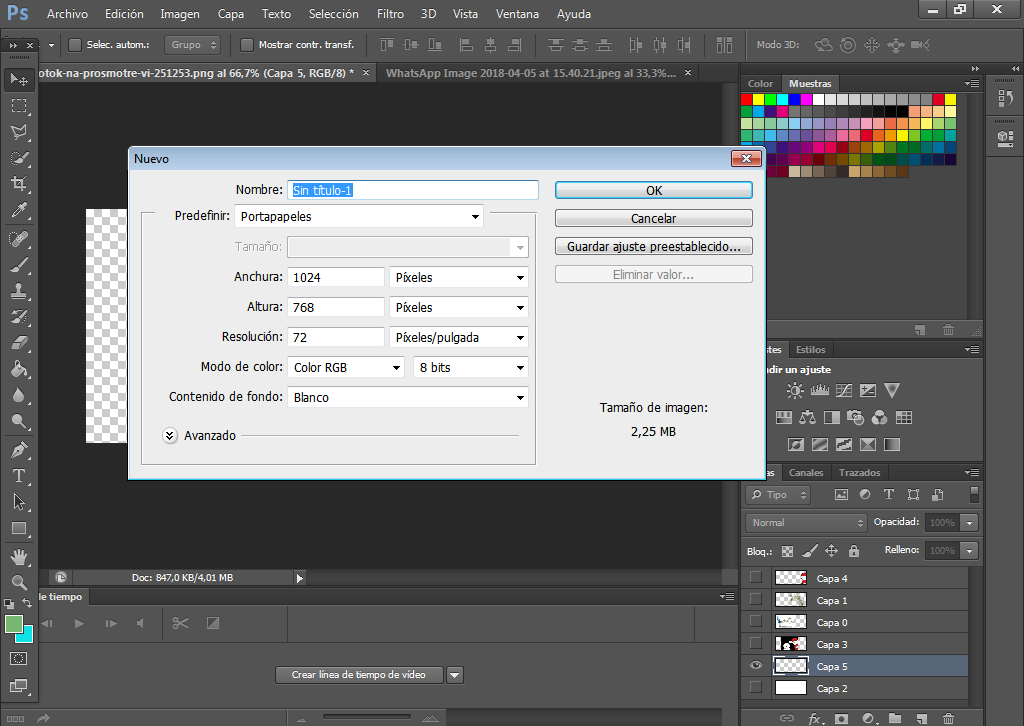Open Altura units dropdown
The width and height of the screenshot is (1024, 726).
(x=458, y=308)
